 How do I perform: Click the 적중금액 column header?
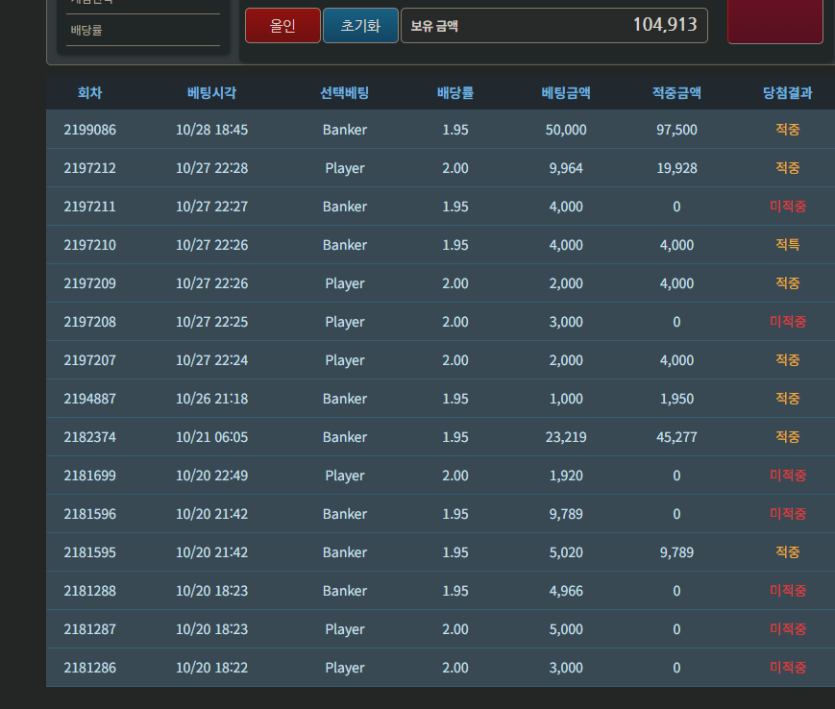tap(677, 93)
